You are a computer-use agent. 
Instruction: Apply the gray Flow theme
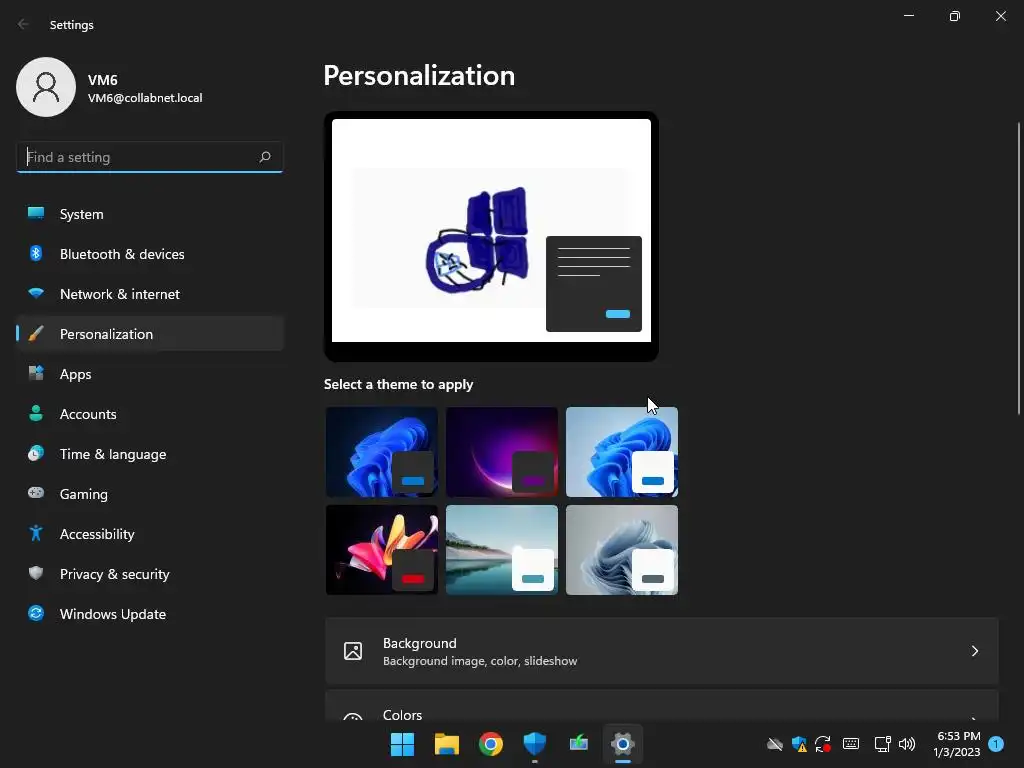[622, 550]
